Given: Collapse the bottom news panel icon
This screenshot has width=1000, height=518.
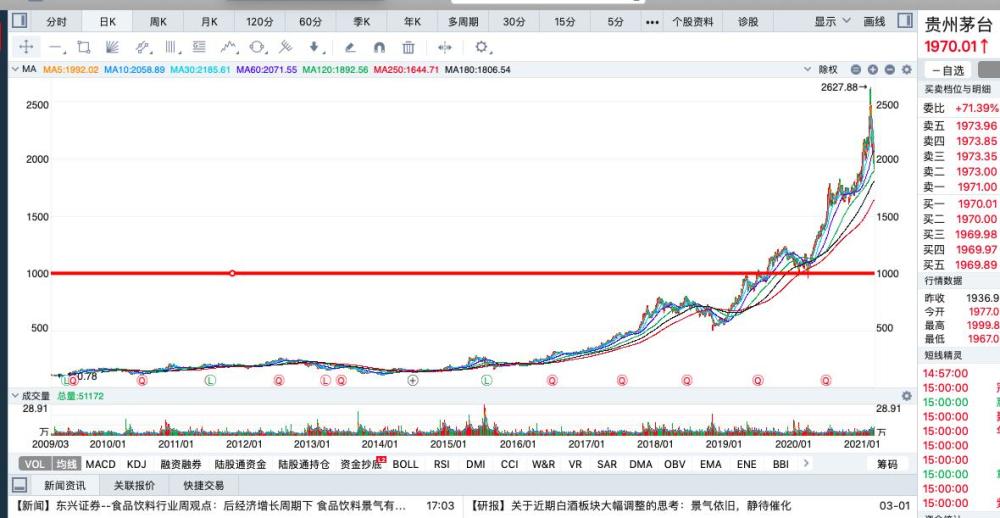Looking at the screenshot, I should [19, 485].
